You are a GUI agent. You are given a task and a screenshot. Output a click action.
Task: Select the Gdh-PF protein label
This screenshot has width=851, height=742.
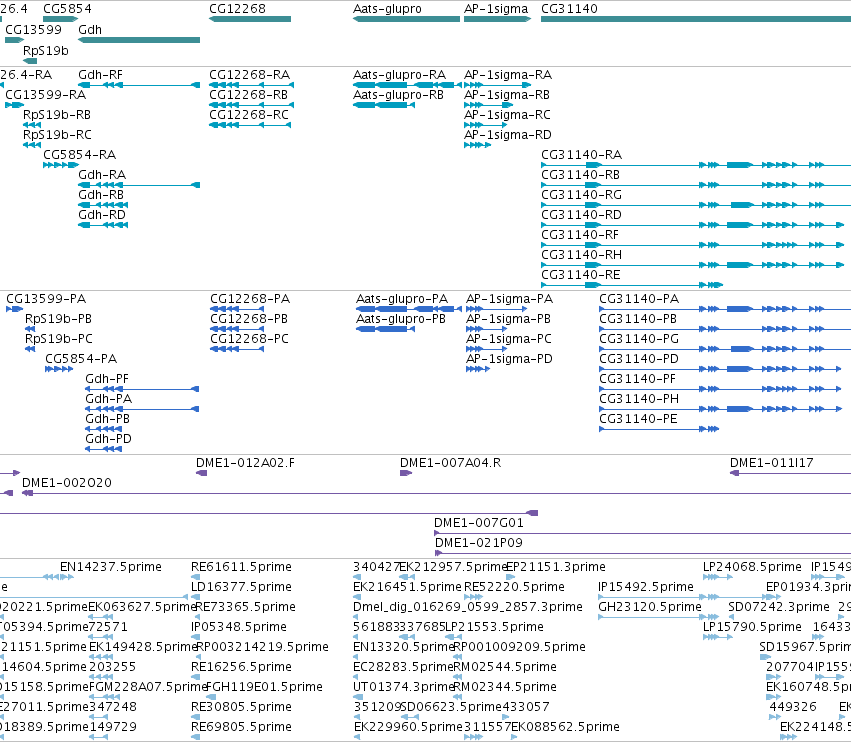click(107, 379)
